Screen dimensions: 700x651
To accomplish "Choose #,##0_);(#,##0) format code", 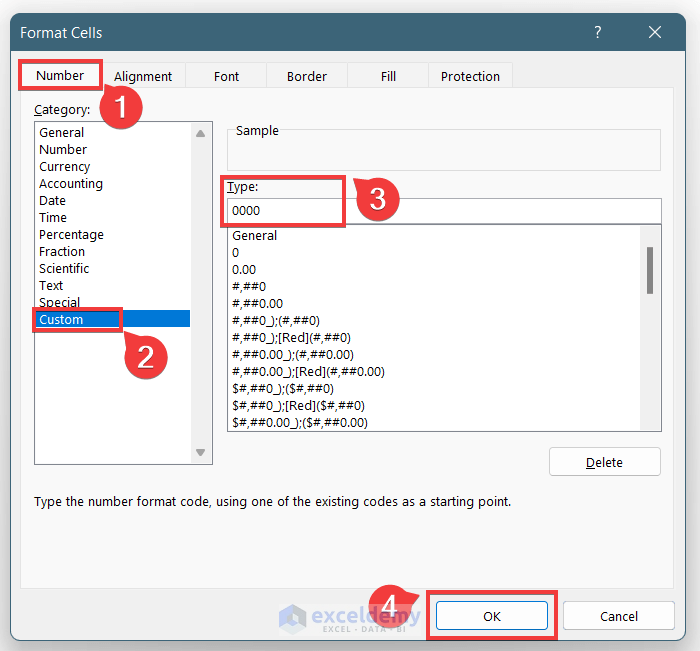I will point(434,321).
